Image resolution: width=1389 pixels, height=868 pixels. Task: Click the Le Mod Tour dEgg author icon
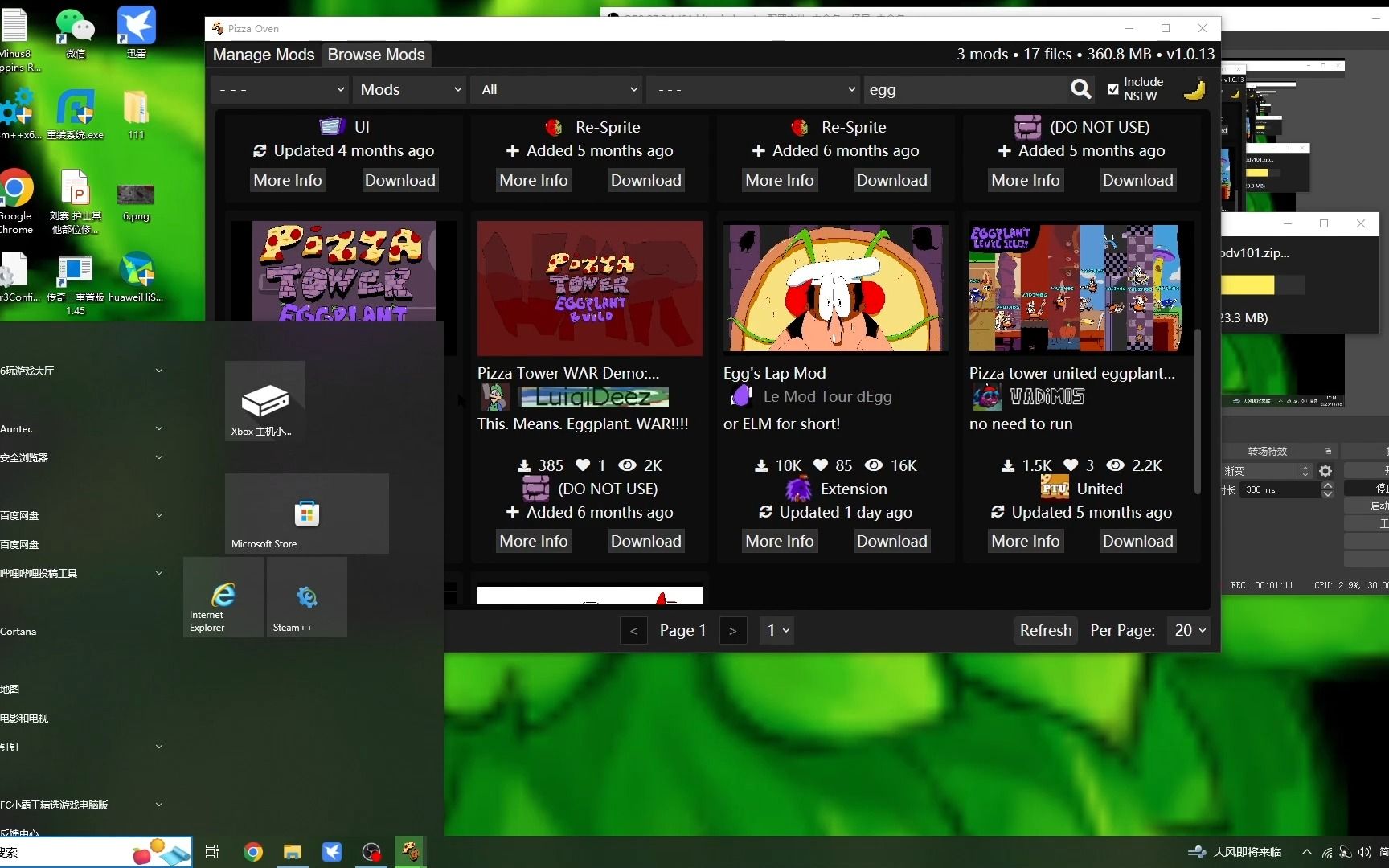pos(740,396)
